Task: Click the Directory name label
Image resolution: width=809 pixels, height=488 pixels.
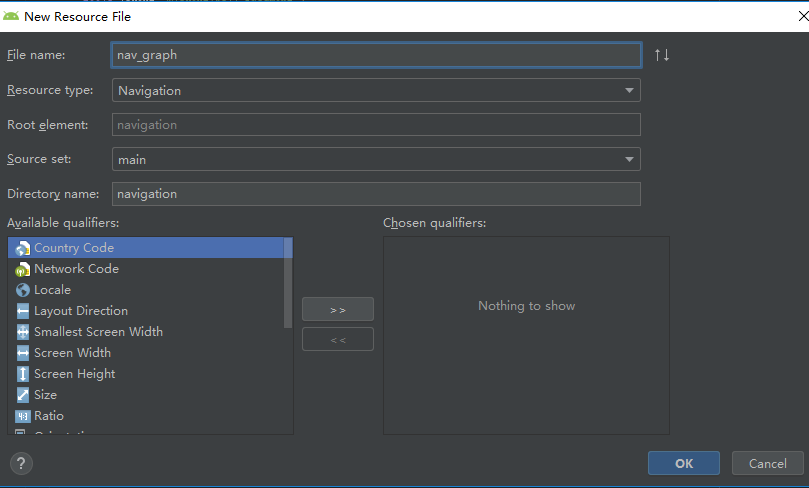Action: point(53,194)
